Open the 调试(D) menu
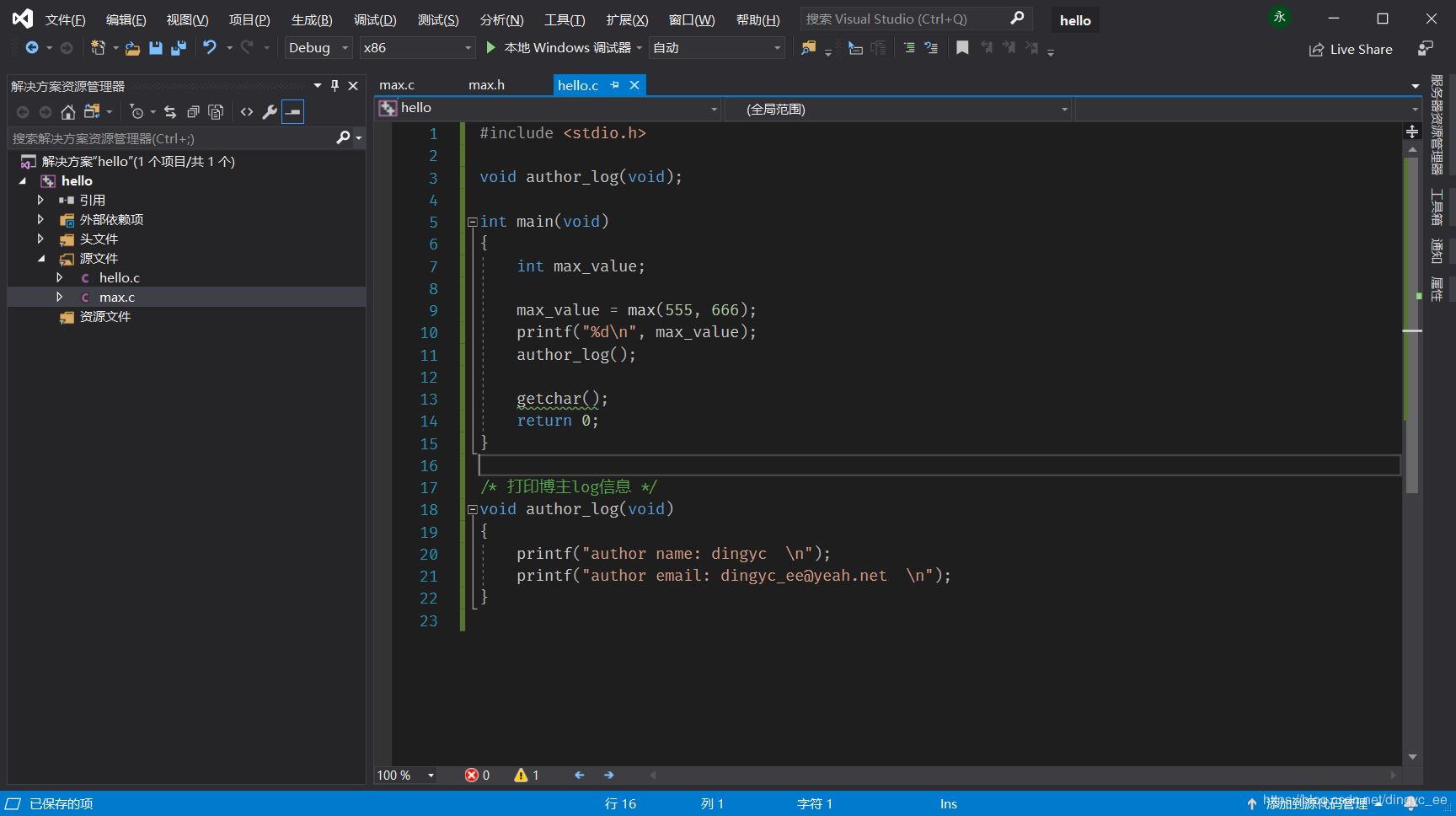 tap(374, 19)
